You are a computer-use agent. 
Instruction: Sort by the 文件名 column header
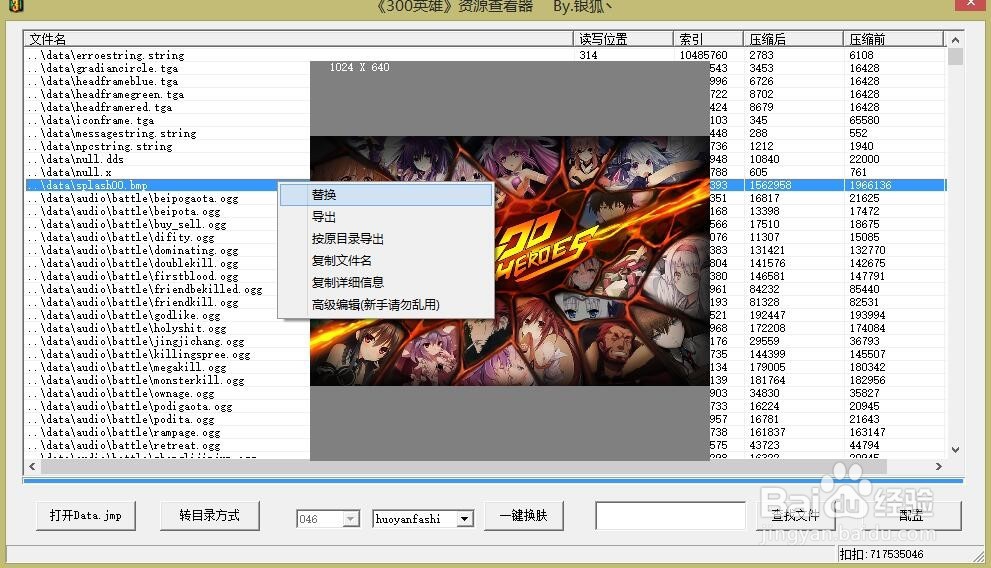click(x=298, y=39)
